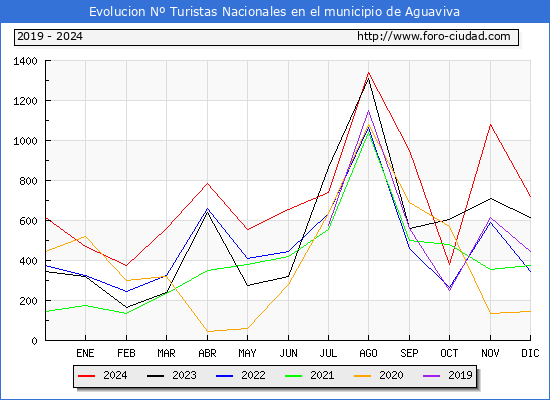
Task: Click the SEP month axis label
Action: [x=409, y=353]
